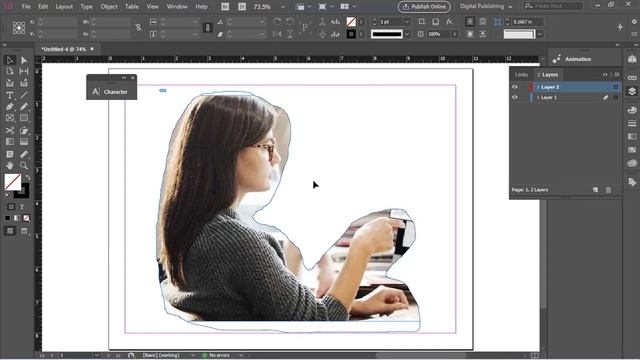The image size is (640, 360).
Task: Open Layers panel flyout menu
Action: [x=617, y=75]
